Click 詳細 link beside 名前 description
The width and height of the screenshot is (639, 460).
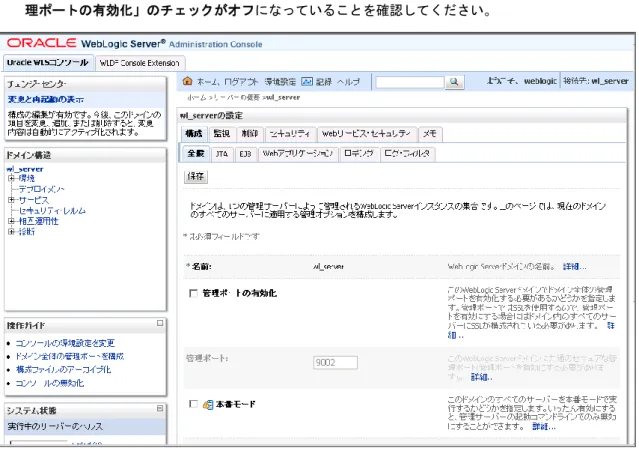[x=575, y=267]
